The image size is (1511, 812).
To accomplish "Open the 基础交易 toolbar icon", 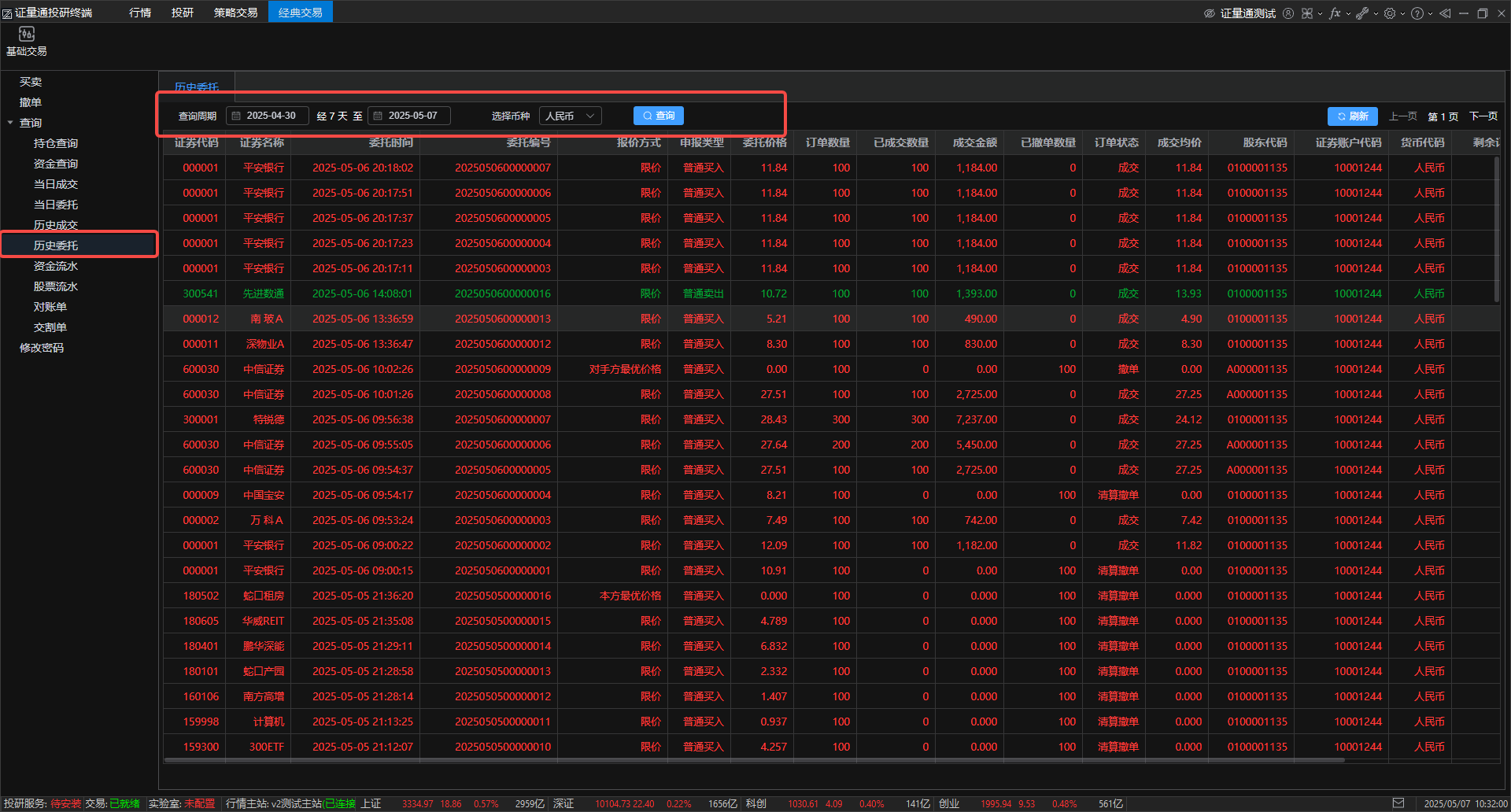I will pos(26,41).
